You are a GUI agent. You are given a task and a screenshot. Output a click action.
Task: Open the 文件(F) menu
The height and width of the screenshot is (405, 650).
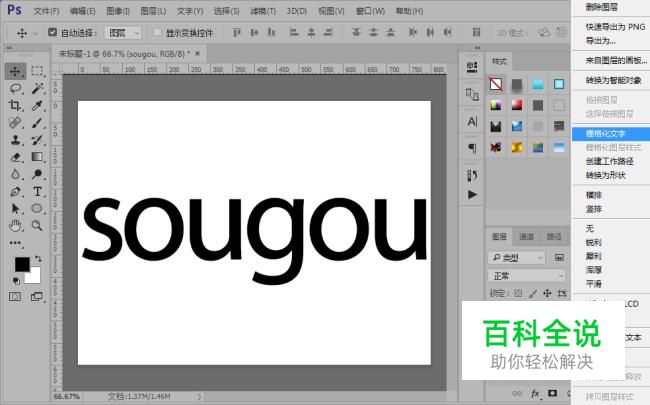click(x=46, y=11)
